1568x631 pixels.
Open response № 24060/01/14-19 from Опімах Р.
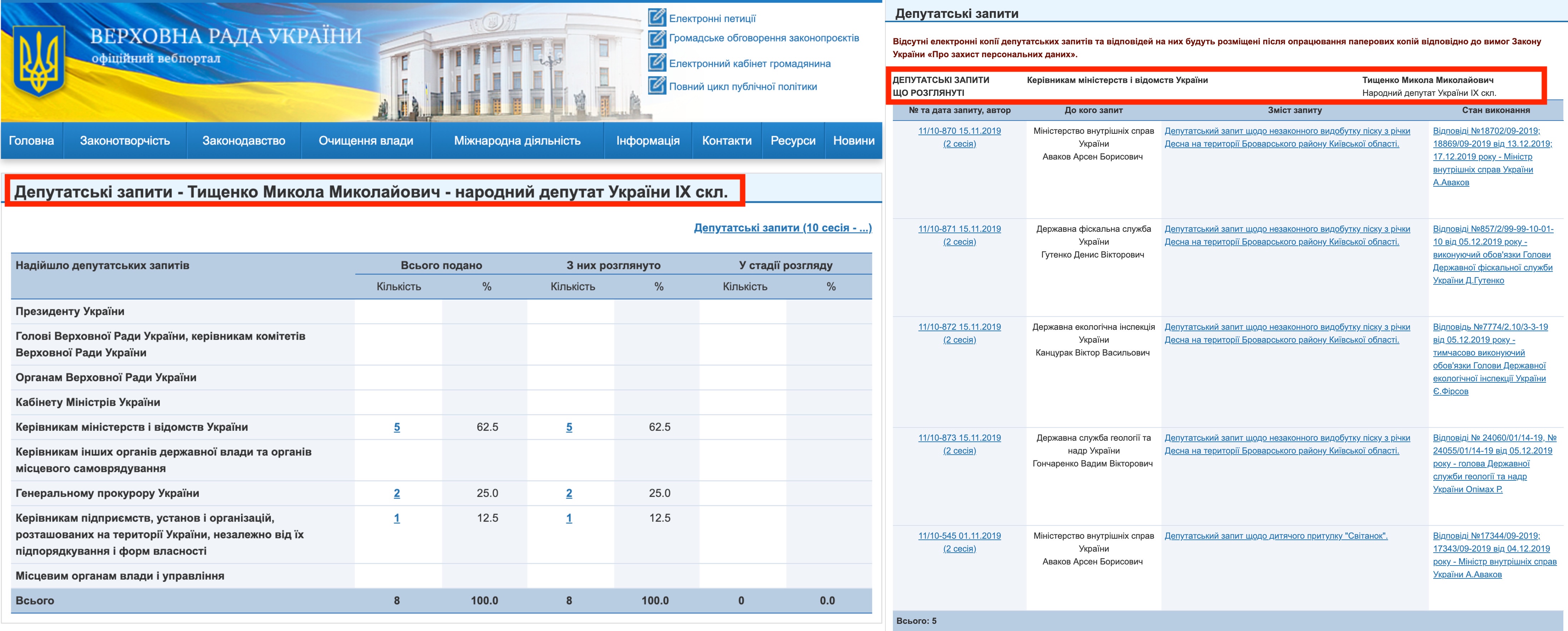[x=1494, y=464]
